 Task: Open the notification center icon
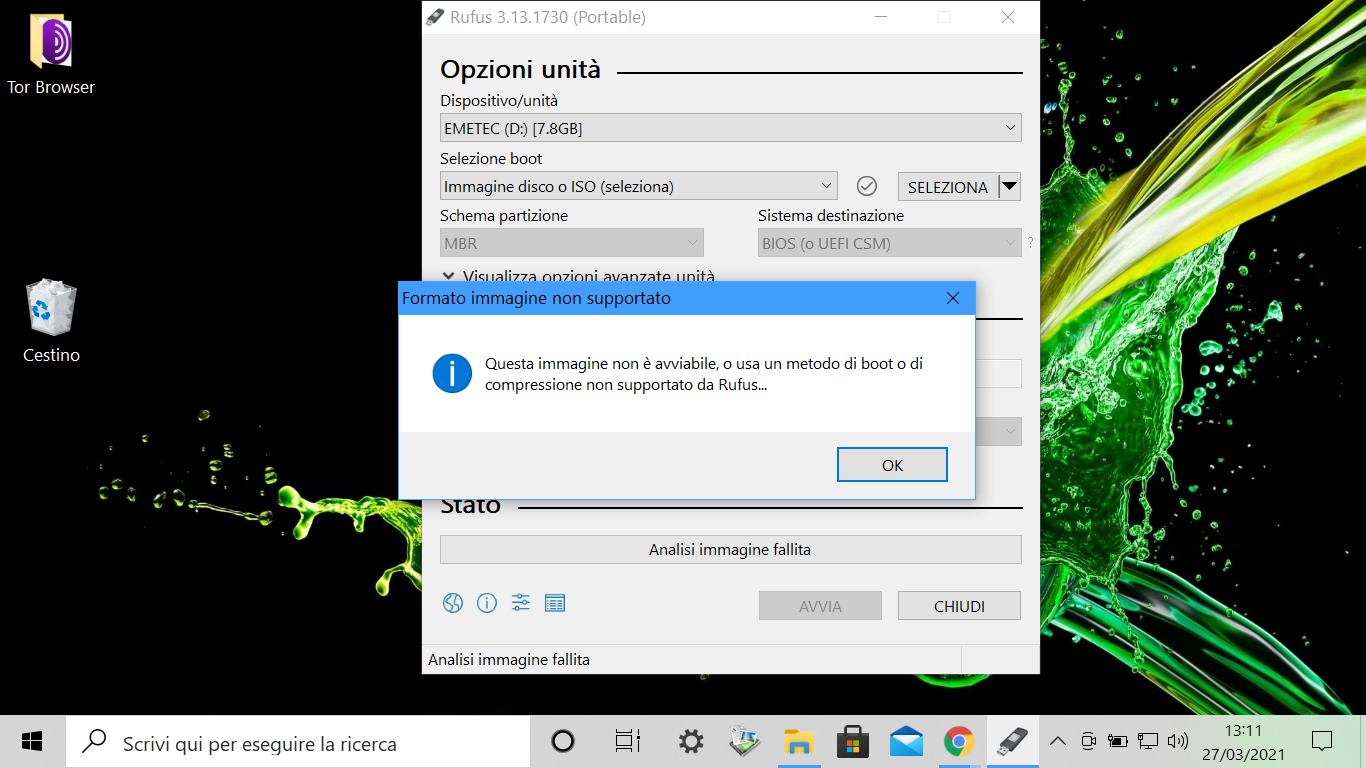(x=1321, y=742)
